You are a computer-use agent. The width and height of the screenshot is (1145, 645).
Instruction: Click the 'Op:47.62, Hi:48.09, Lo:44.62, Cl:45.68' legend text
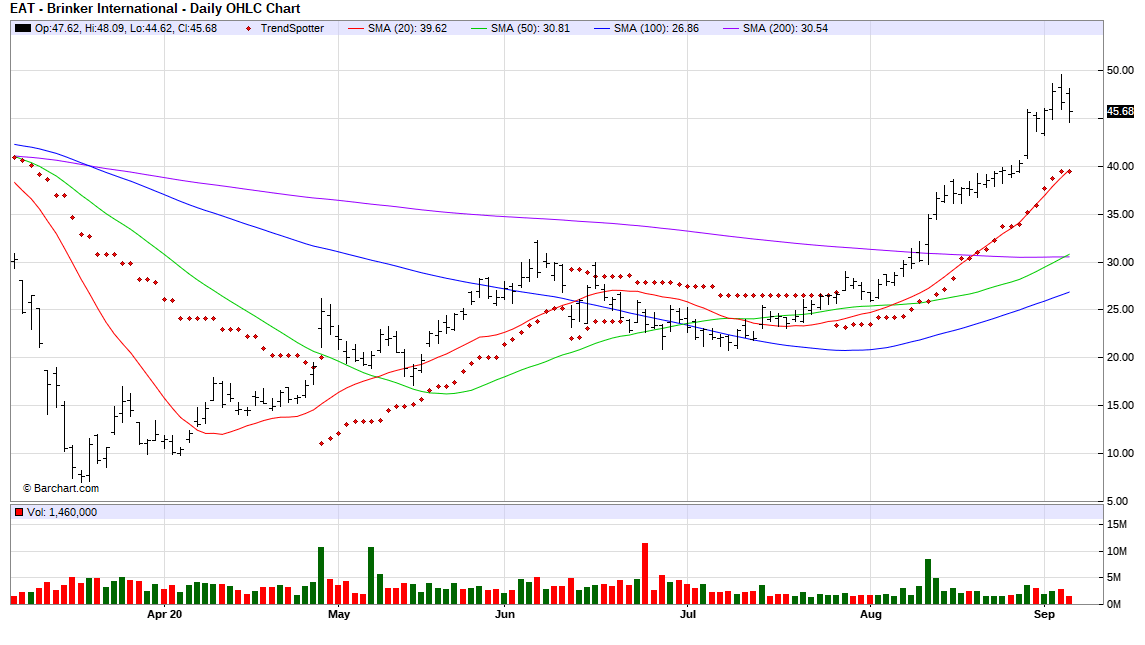click(126, 28)
